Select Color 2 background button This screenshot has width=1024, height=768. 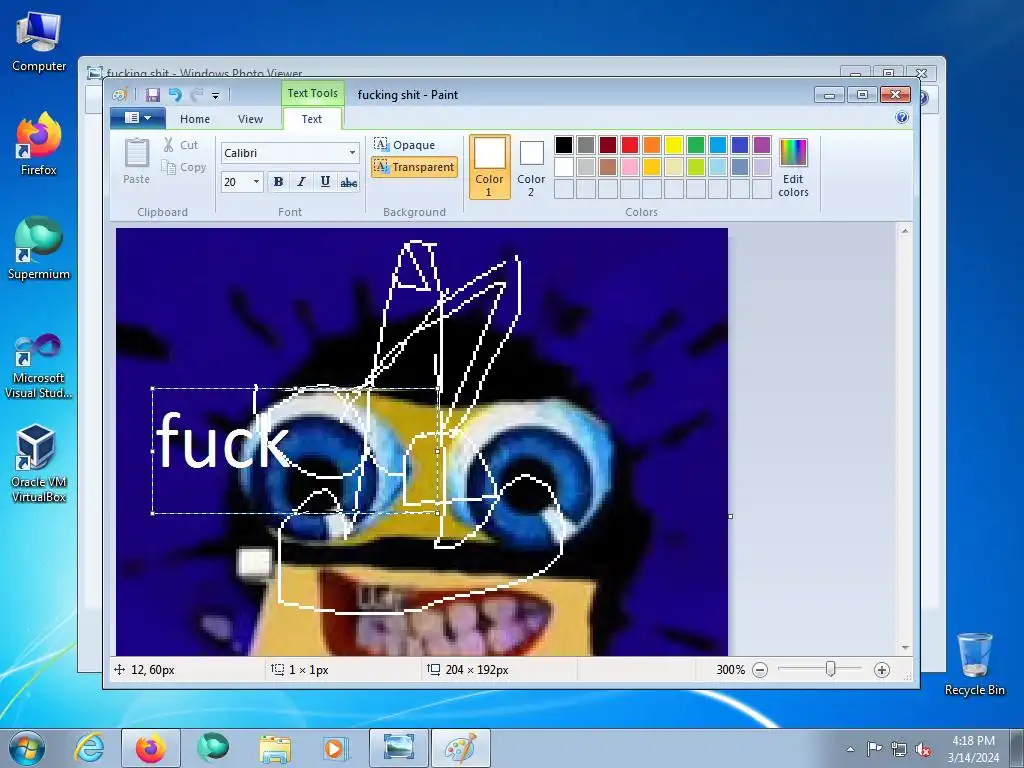pyautogui.click(x=531, y=167)
